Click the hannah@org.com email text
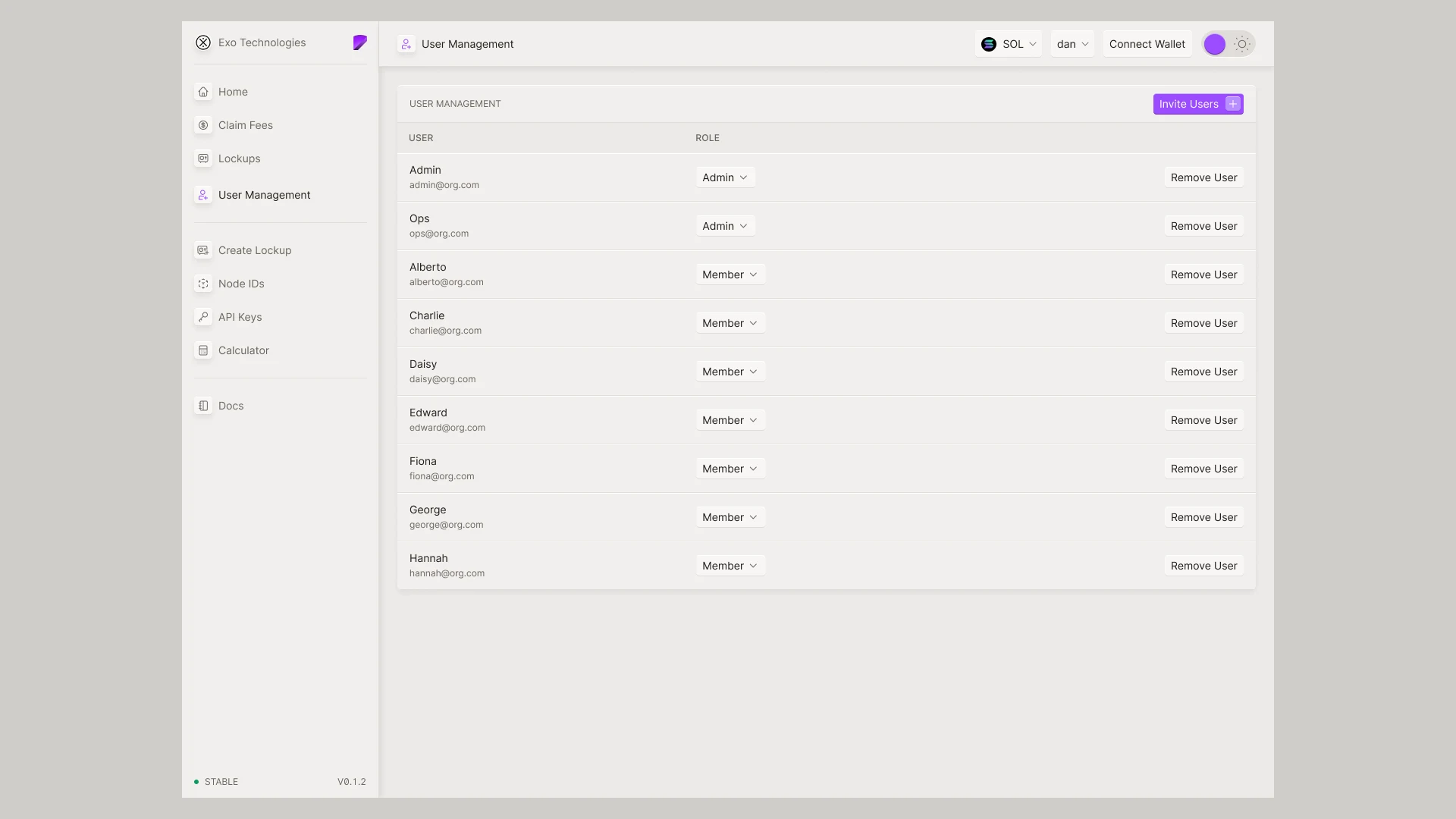This screenshot has height=819, width=1456. [447, 573]
